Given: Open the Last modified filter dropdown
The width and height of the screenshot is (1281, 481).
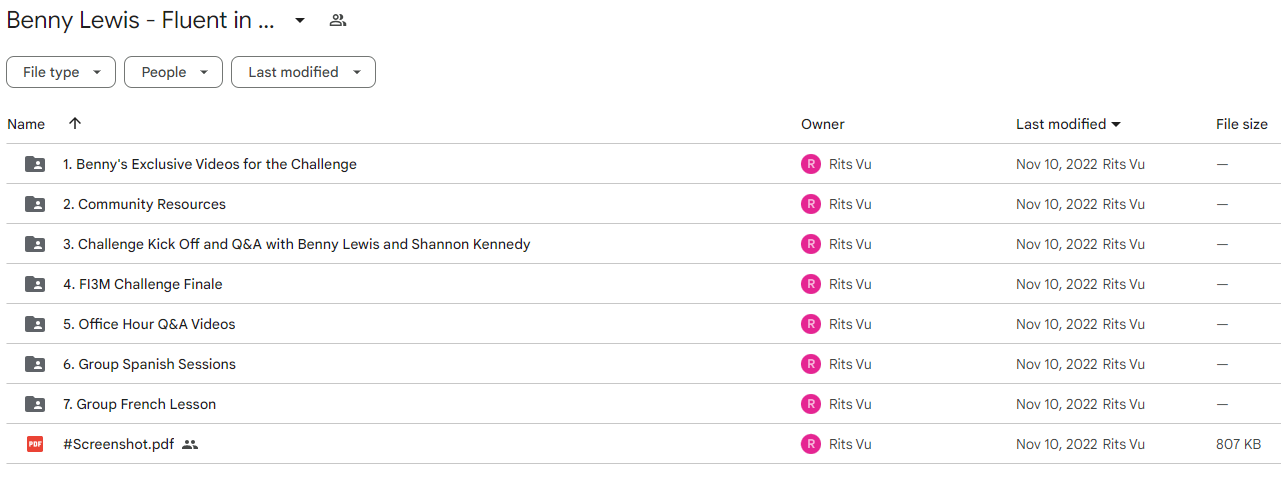Looking at the screenshot, I should 303,72.
